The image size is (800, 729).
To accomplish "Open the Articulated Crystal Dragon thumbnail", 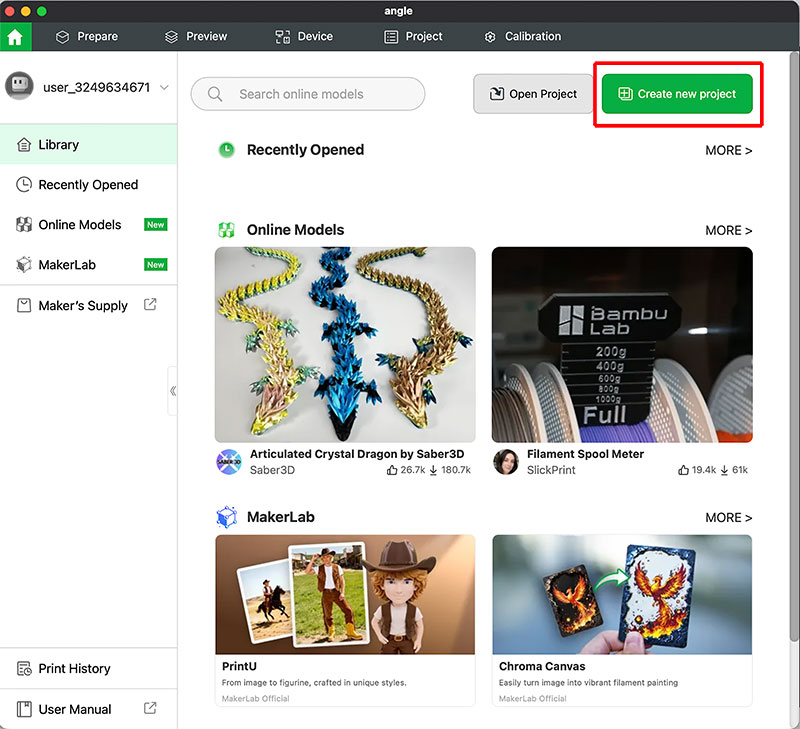I will 345,345.
